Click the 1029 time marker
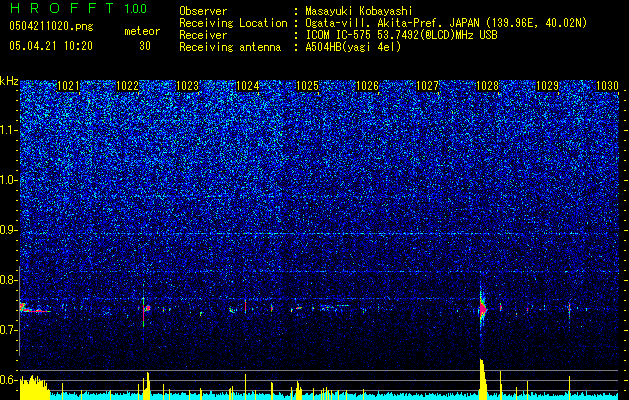This screenshot has width=629, height=400. tap(548, 86)
